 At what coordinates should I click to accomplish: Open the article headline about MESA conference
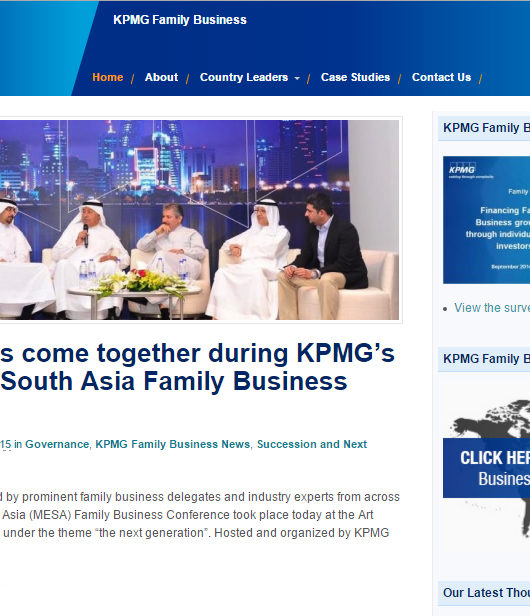197,367
